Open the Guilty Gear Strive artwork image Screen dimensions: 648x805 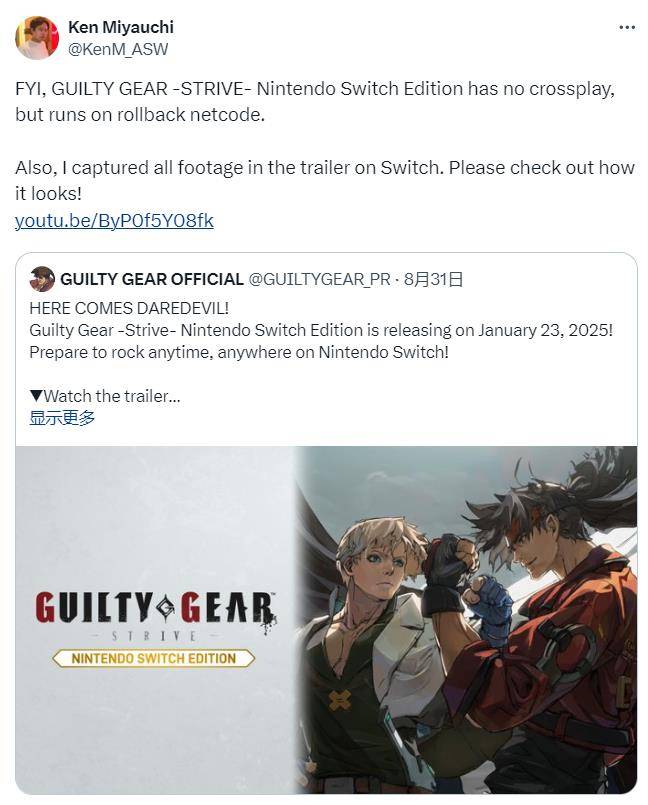click(327, 620)
